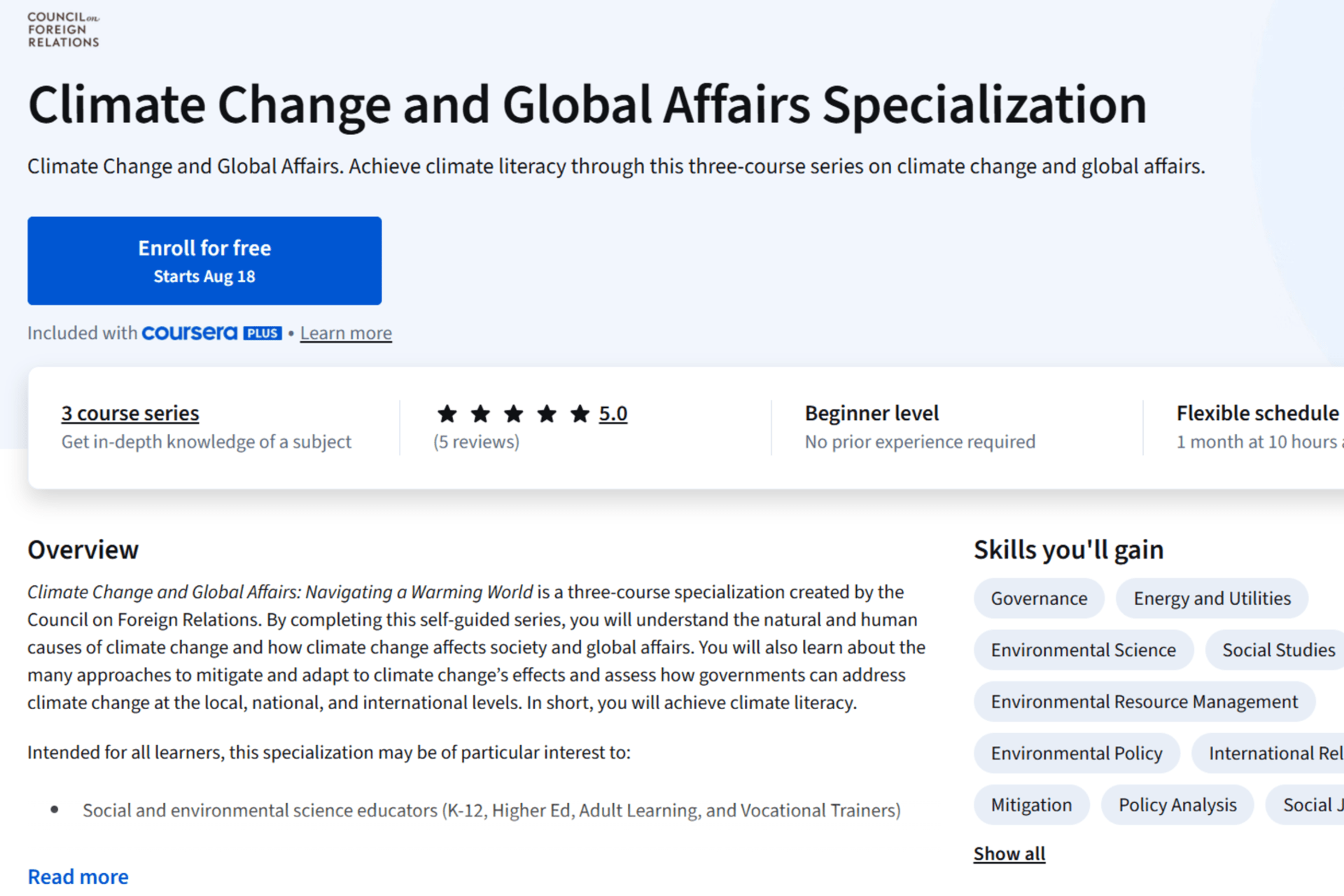This screenshot has width=1344, height=896.
Task: Click the 5.0 rating link
Action: coord(612,414)
